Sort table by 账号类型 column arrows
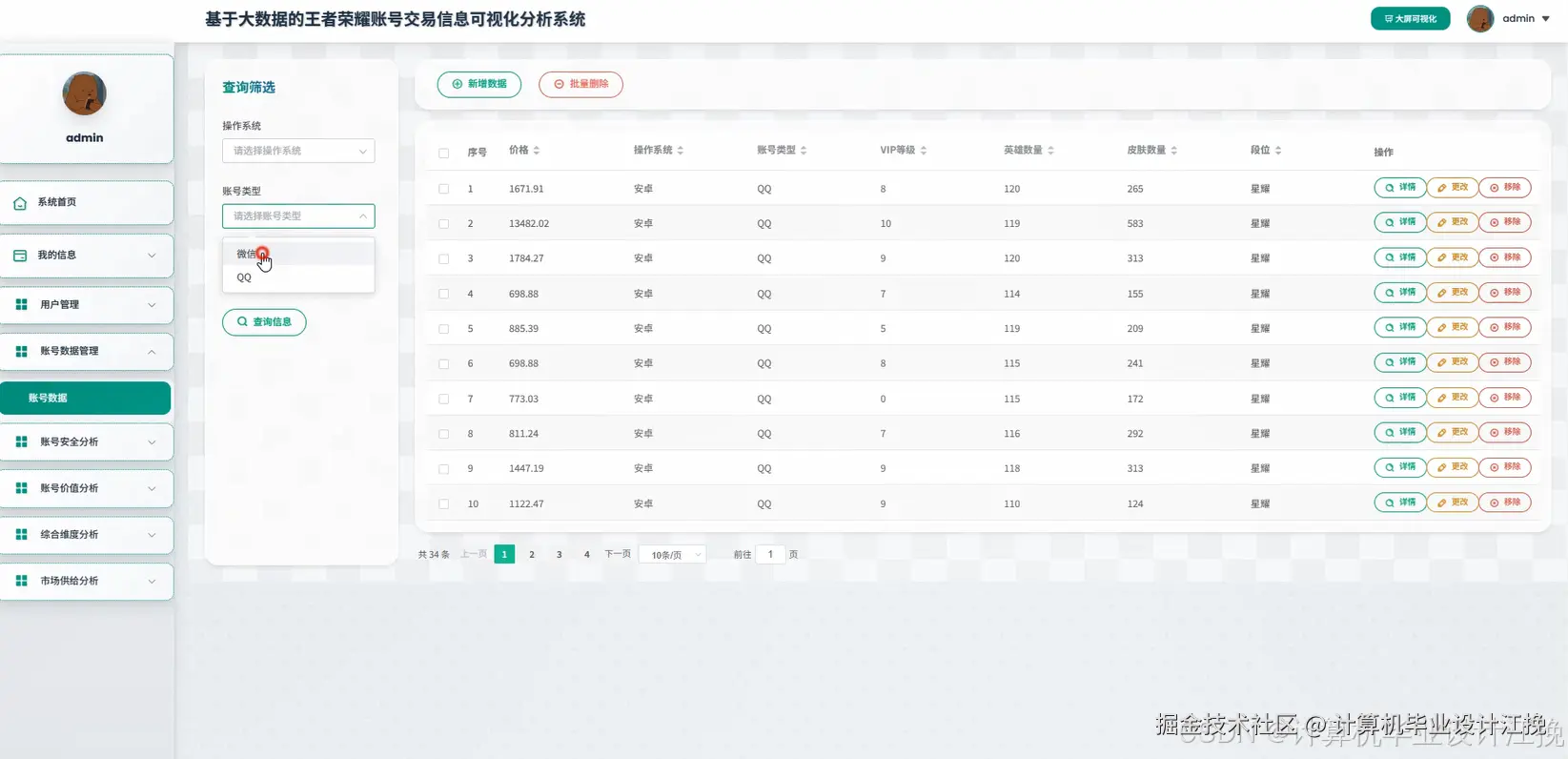This screenshot has width=1568, height=759. 804,151
